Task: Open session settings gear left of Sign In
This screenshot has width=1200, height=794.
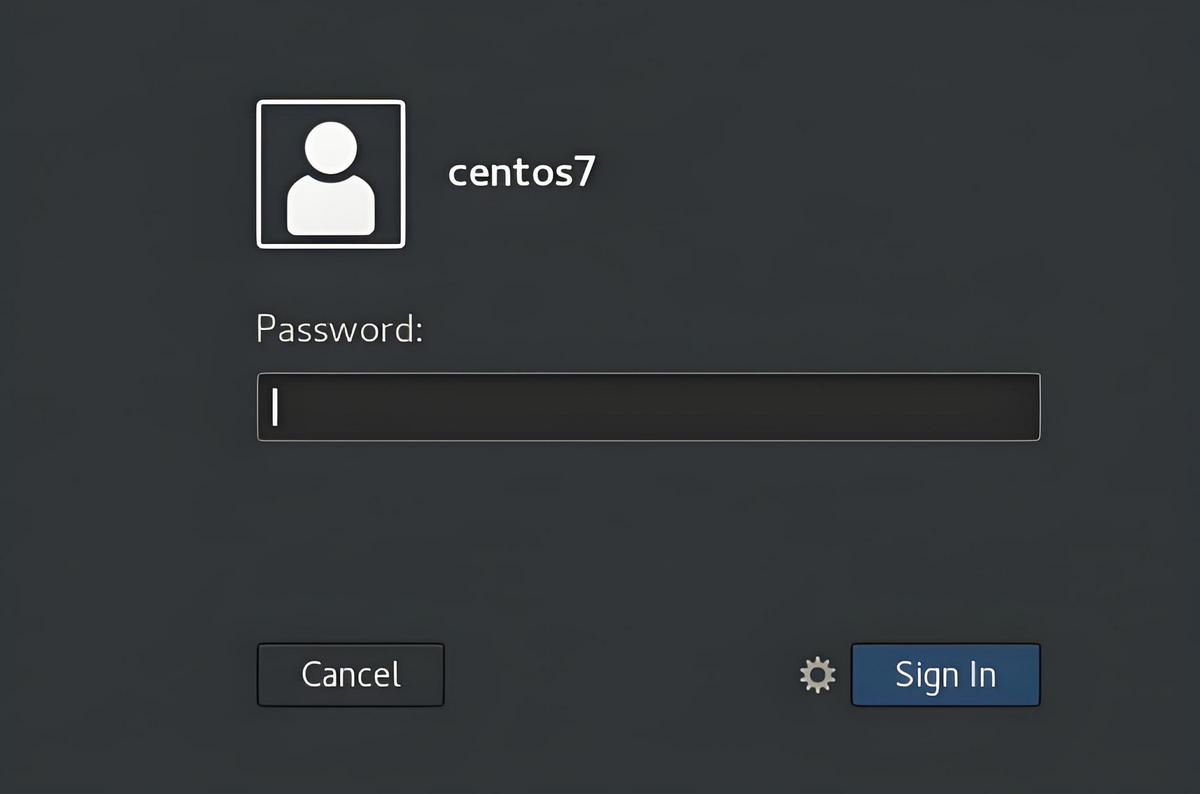Action: 818,675
